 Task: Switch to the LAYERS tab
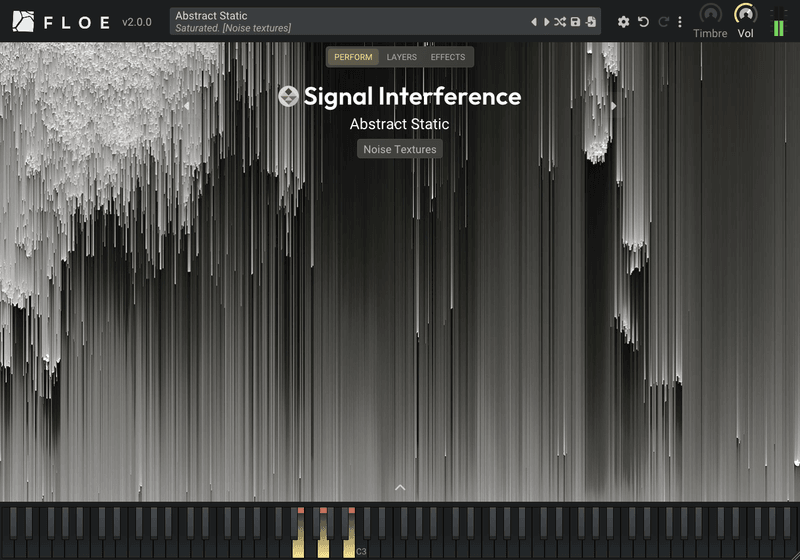pyautogui.click(x=402, y=57)
